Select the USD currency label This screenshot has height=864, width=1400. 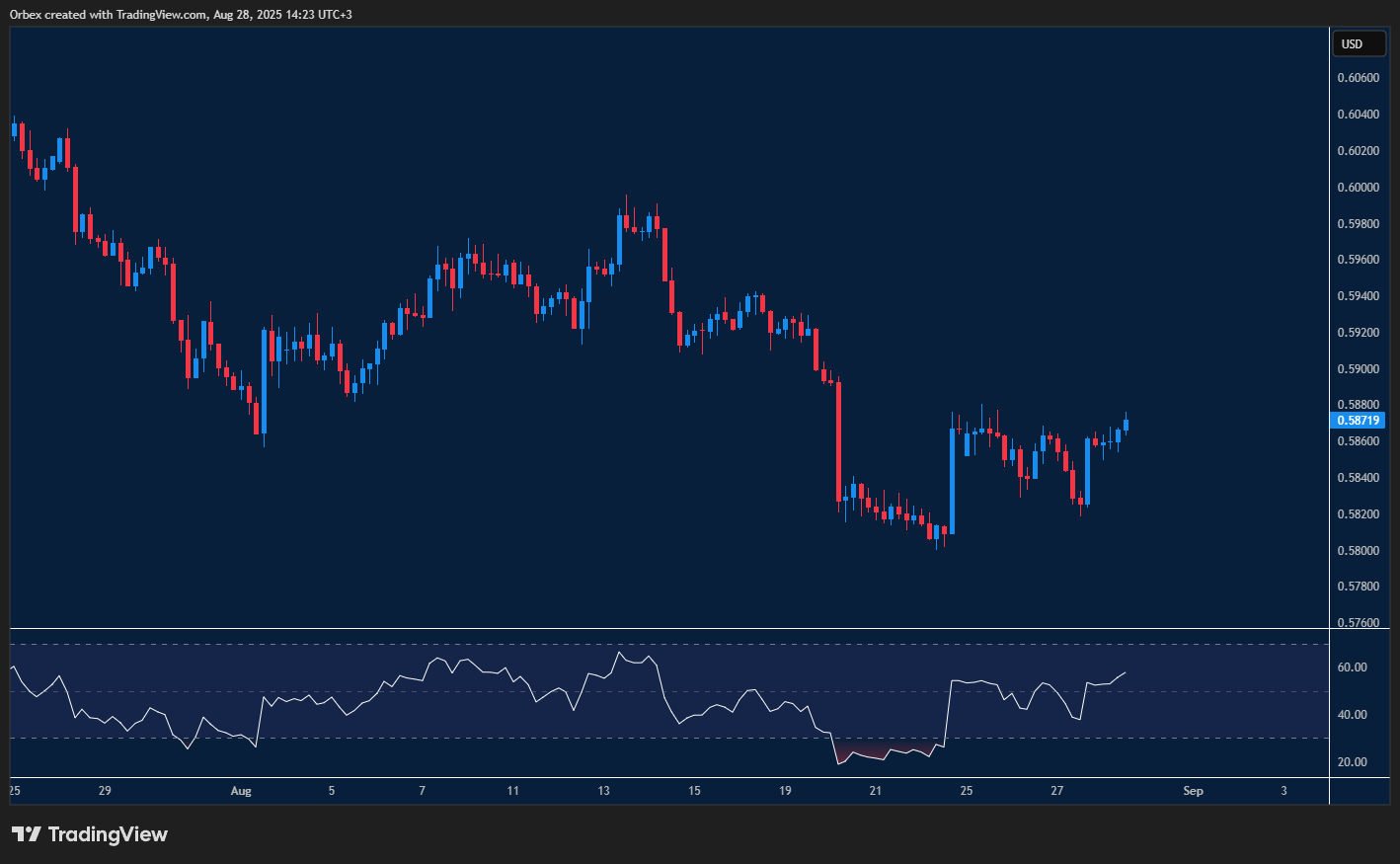[1360, 43]
